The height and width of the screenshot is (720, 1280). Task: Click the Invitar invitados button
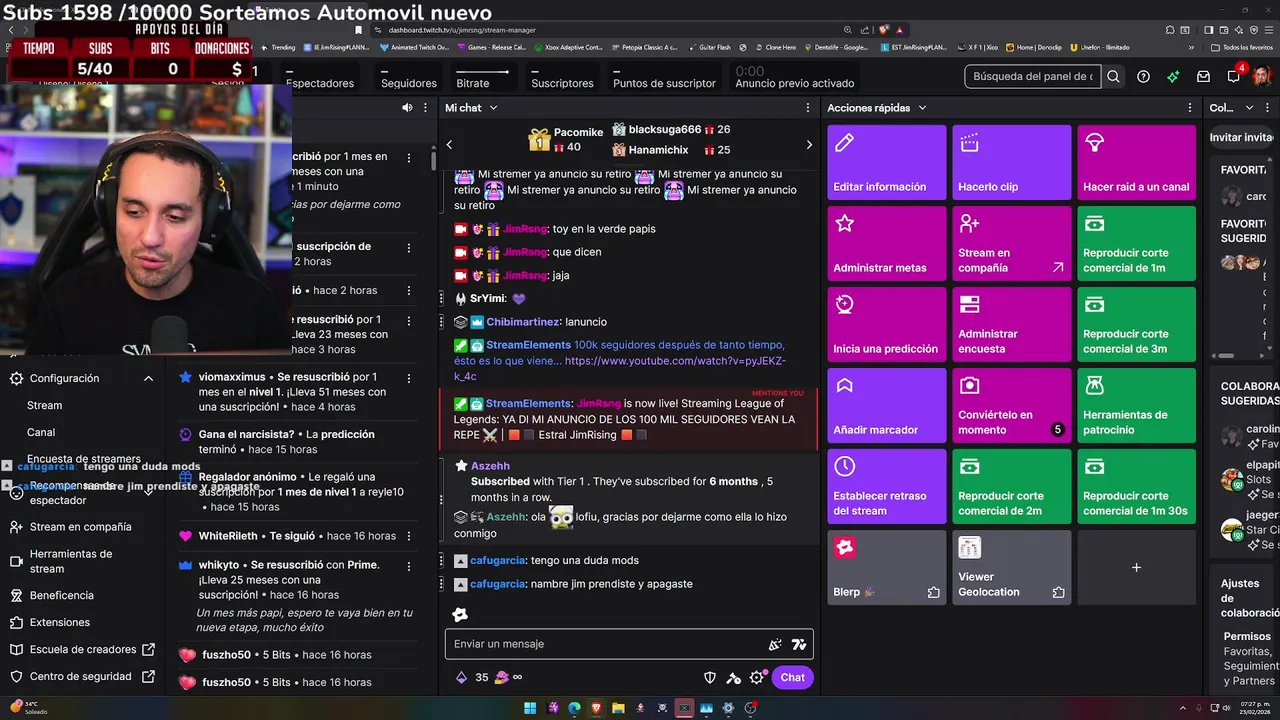[x=1243, y=137]
